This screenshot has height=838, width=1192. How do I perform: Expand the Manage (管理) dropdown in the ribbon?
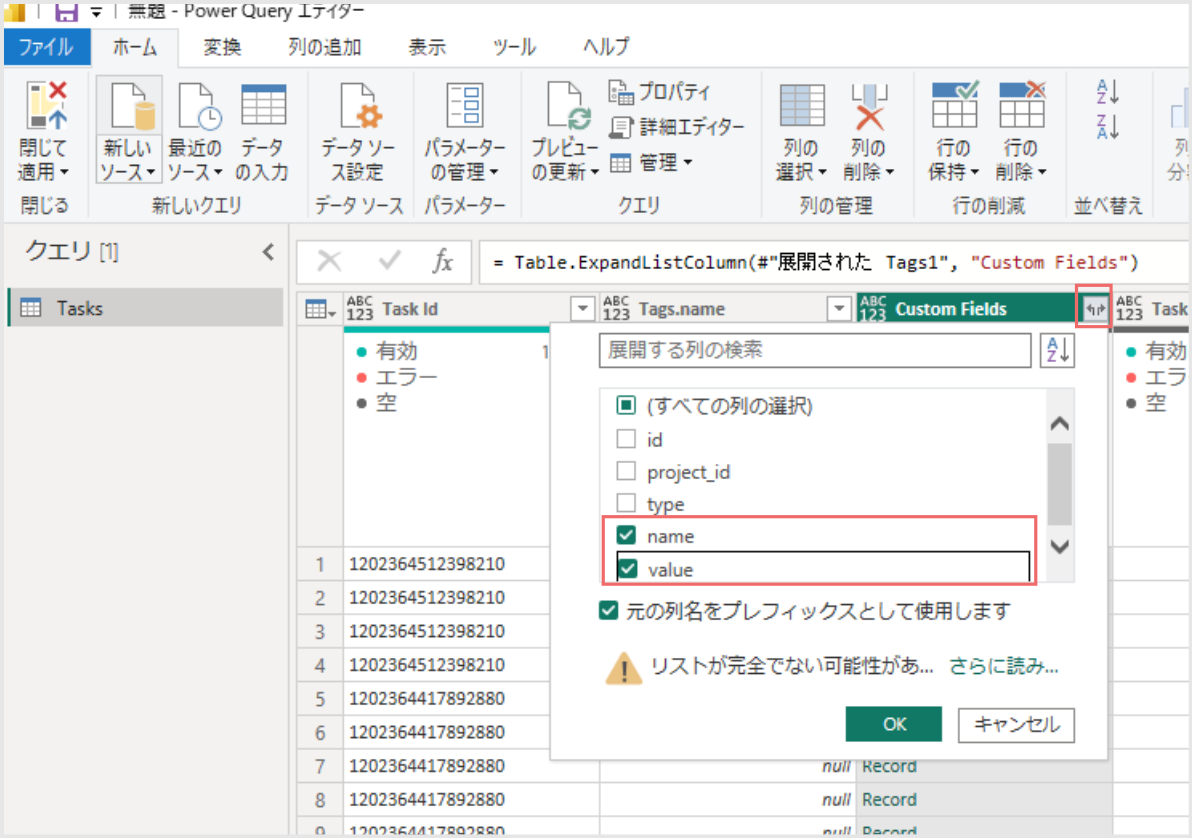(651, 162)
